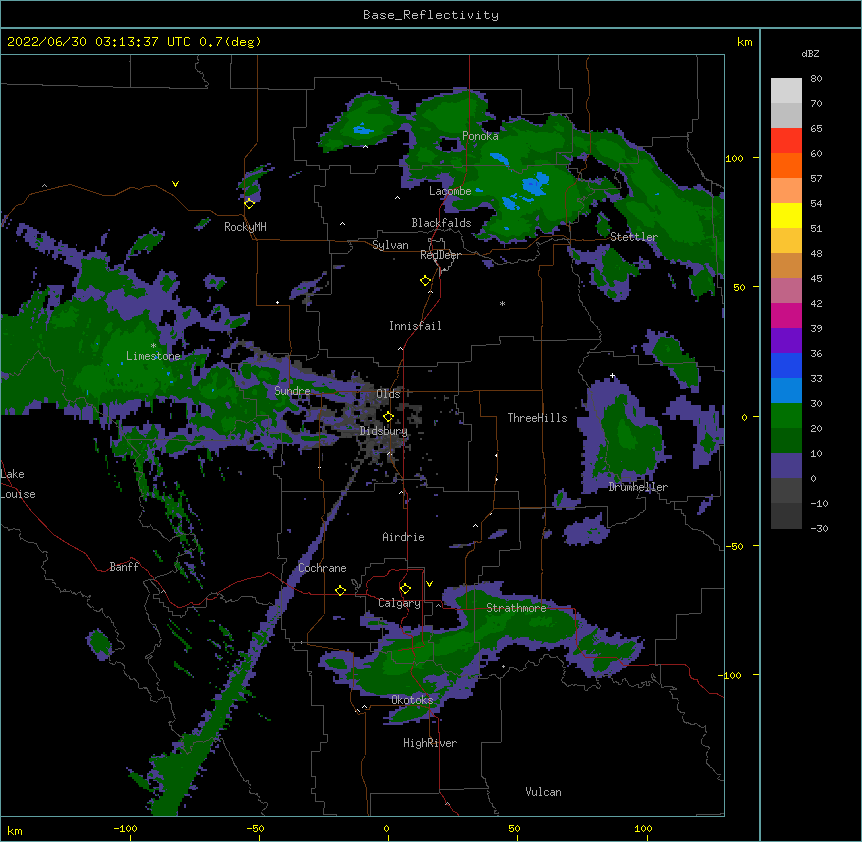
Task: Click the 0 tick on the bottom axis
Action: [386, 829]
